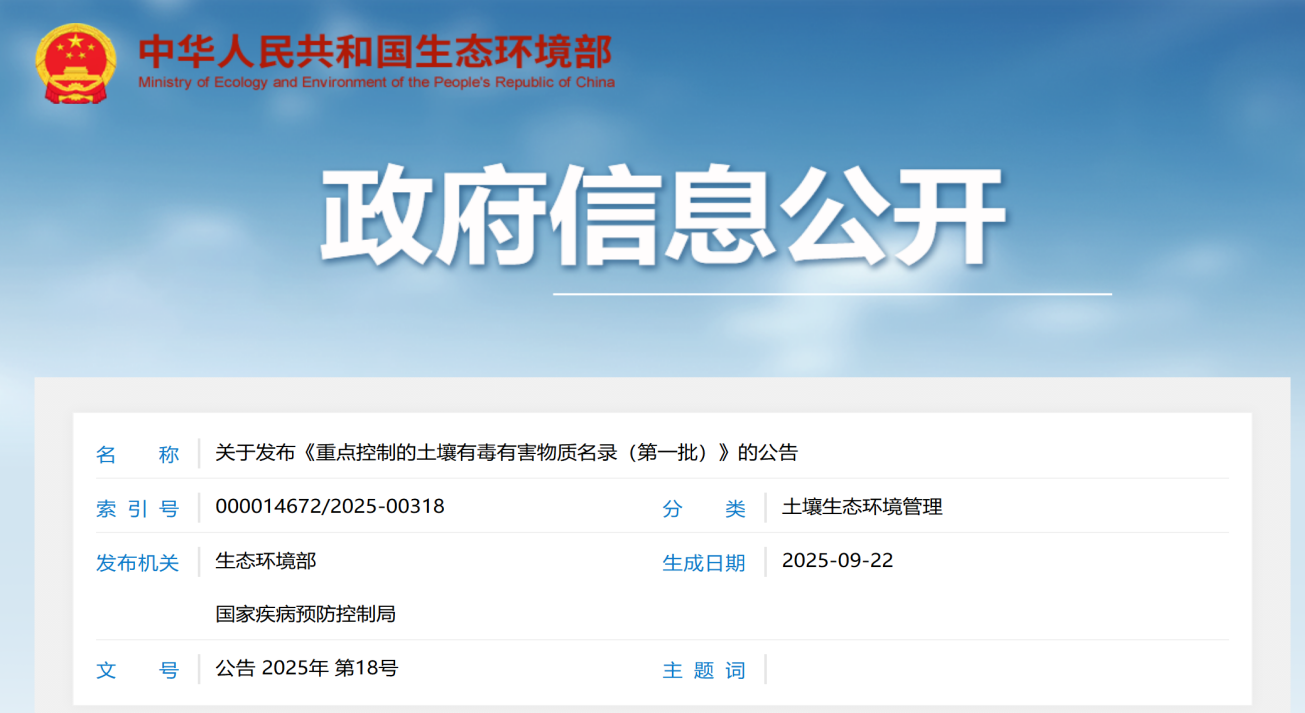Click the 分类 label
This screenshot has height=713, width=1305.
click(703, 509)
